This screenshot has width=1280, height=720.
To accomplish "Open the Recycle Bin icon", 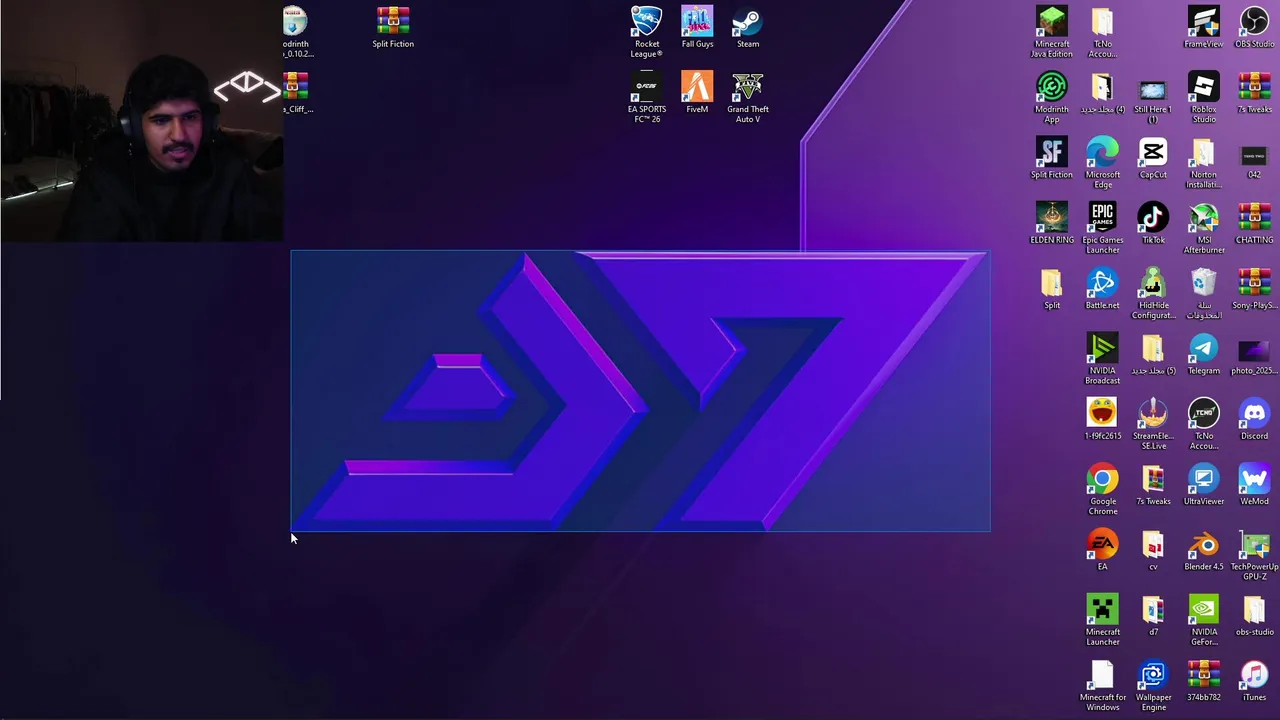I will coord(1203,292).
